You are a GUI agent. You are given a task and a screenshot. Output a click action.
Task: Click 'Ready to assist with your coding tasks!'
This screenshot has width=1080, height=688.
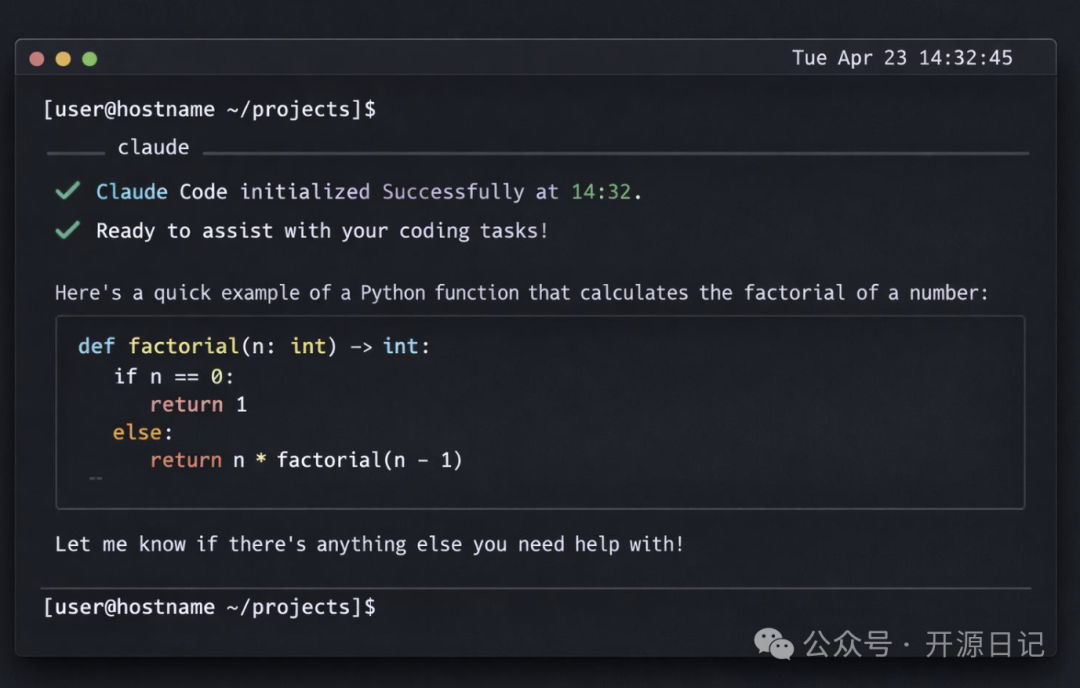click(x=322, y=231)
